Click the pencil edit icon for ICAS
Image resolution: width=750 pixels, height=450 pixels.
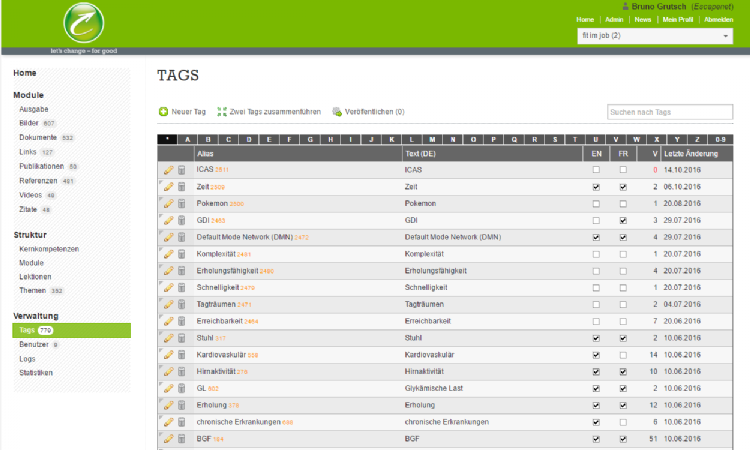tap(168, 170)
